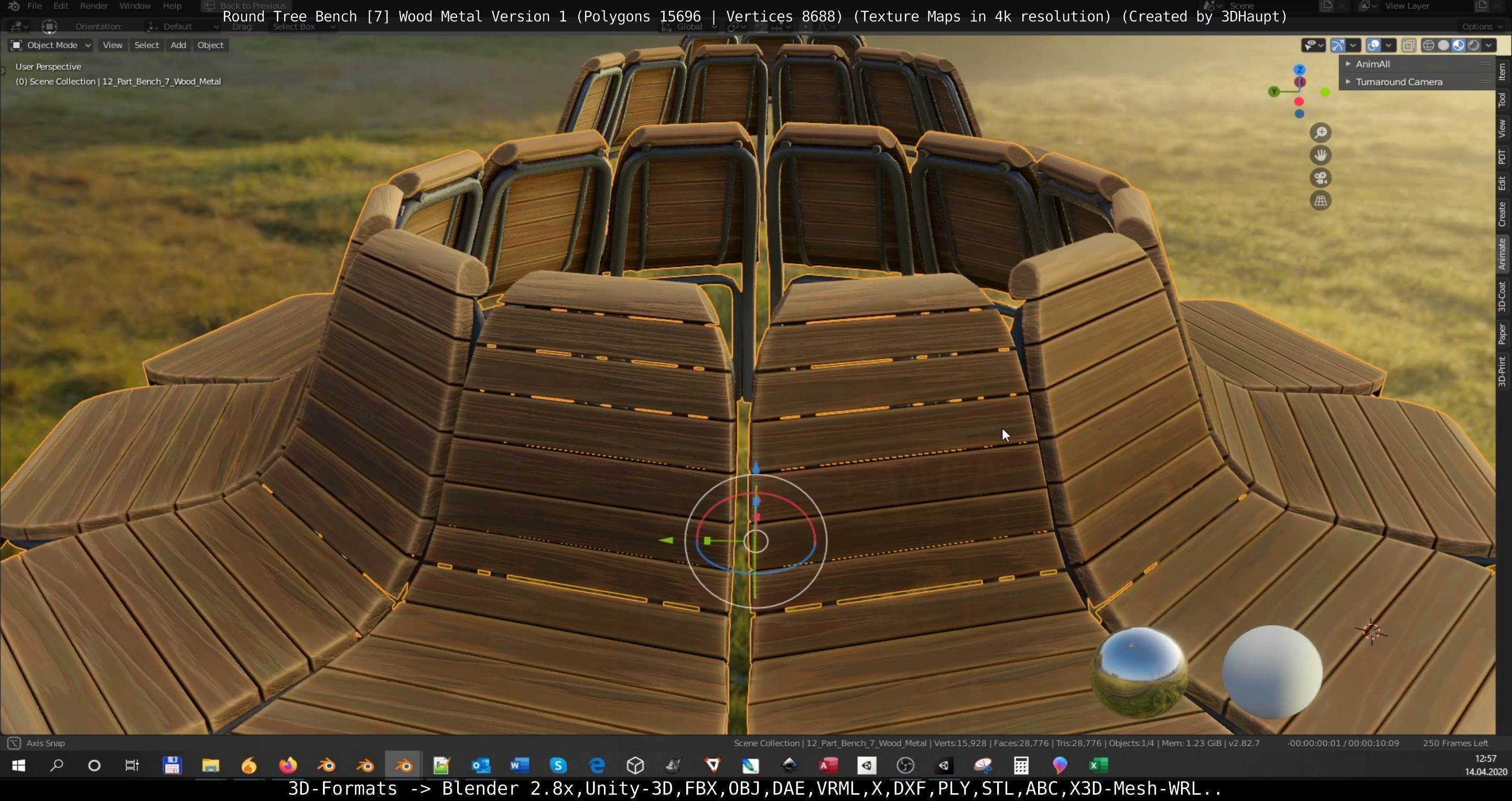
Task: Switch to the 3D-Print sidebar tab
Action: point(1502,371)
